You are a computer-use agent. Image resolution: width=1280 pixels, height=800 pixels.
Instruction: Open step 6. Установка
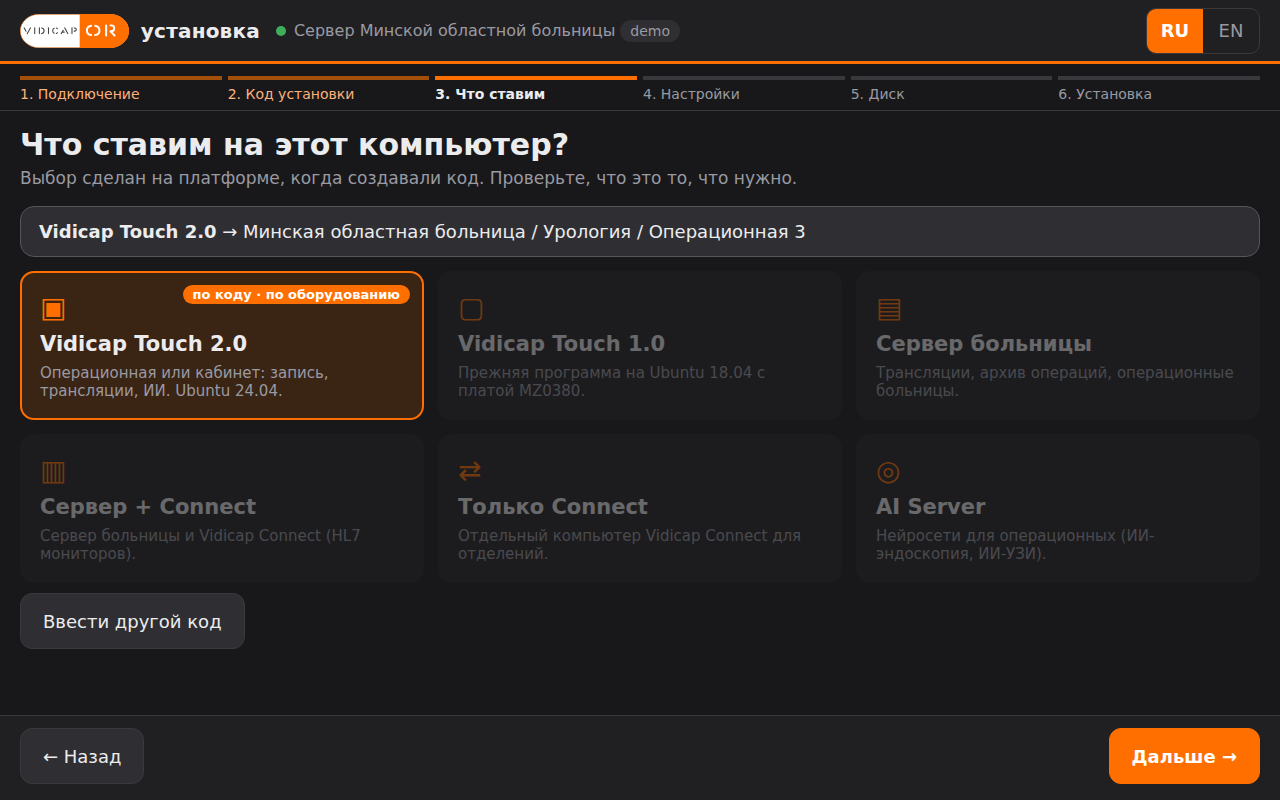1159,89
